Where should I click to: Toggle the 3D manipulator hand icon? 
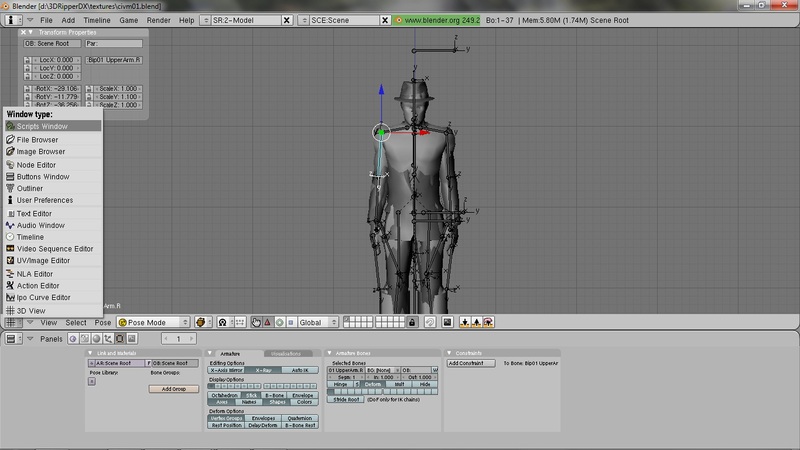(256, 322)
